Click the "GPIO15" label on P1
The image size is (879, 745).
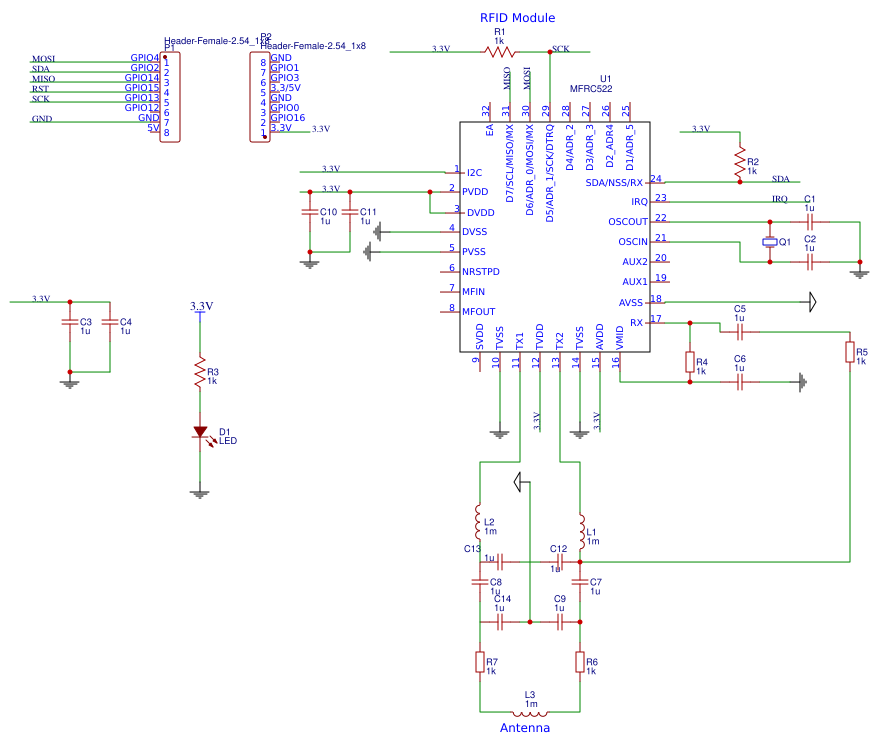[x=142, y=87]
